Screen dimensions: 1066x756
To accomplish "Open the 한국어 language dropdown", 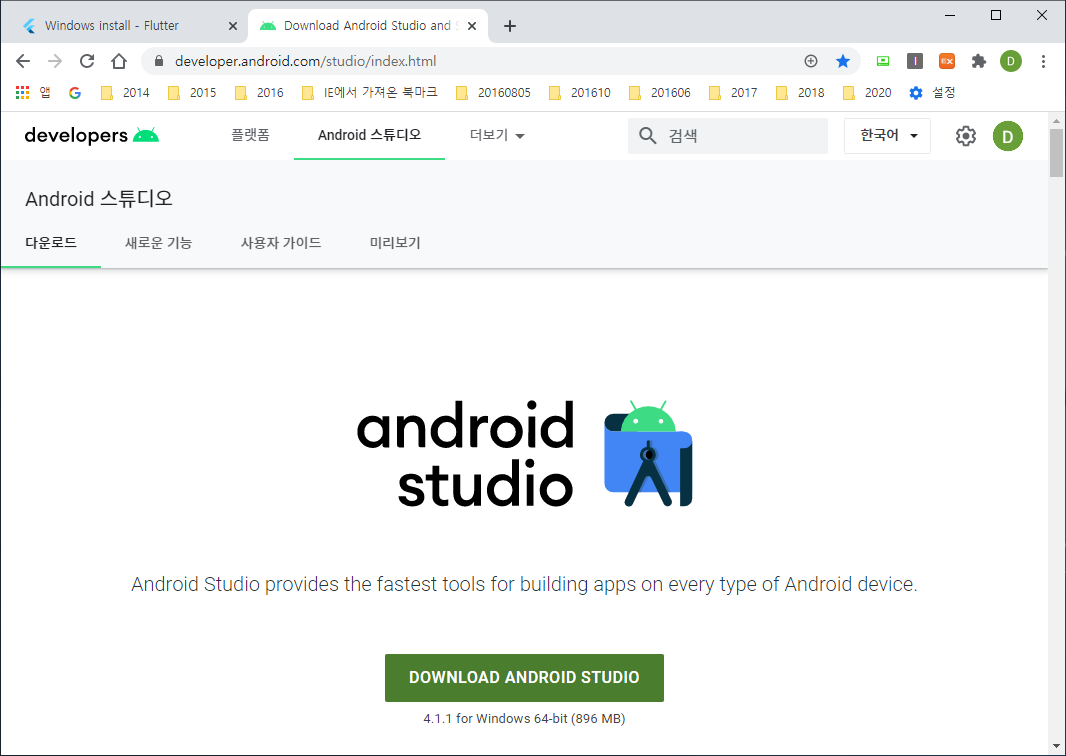I will [x=887, y=135].
